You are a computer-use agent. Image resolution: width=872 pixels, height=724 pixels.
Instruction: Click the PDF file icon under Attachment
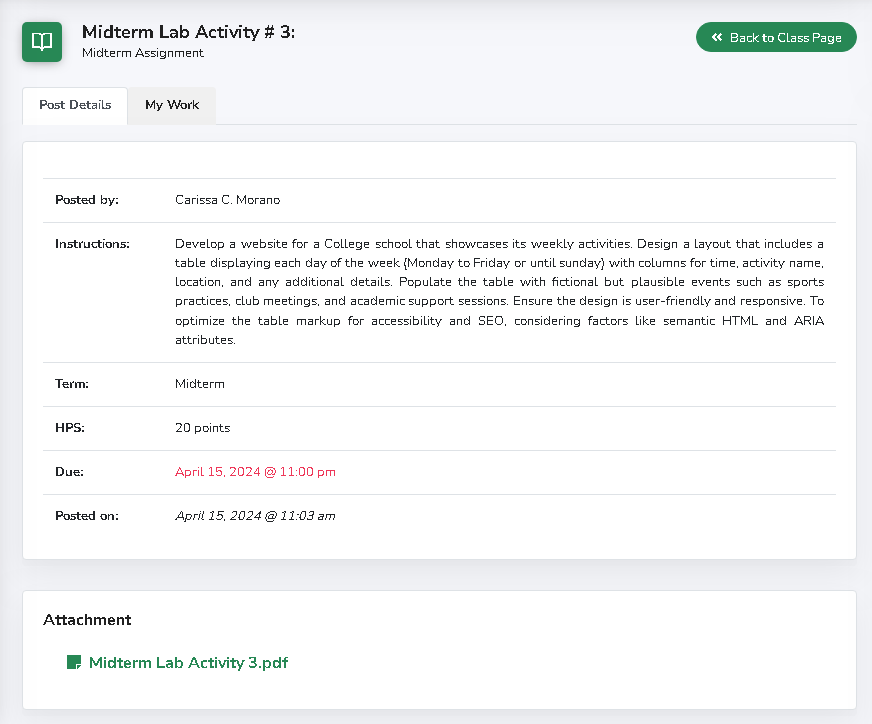click(x=73, y=662)
